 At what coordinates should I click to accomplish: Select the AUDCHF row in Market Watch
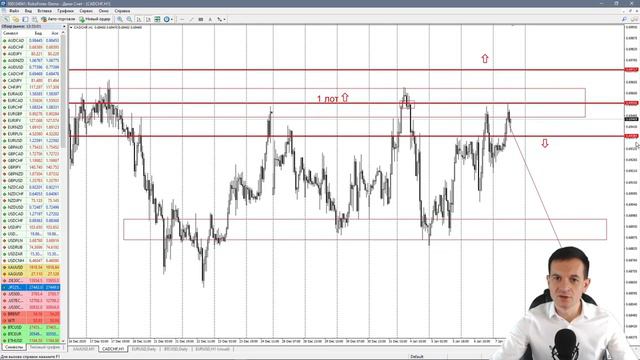31,47
